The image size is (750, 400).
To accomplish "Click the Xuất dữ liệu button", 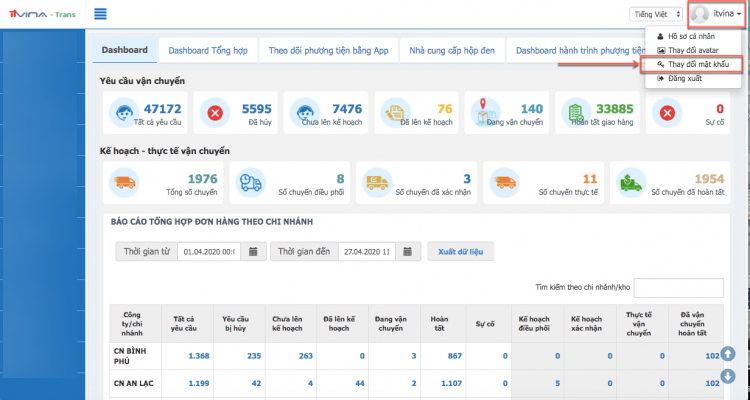I will pyautogui.click(x=460, y=252).
